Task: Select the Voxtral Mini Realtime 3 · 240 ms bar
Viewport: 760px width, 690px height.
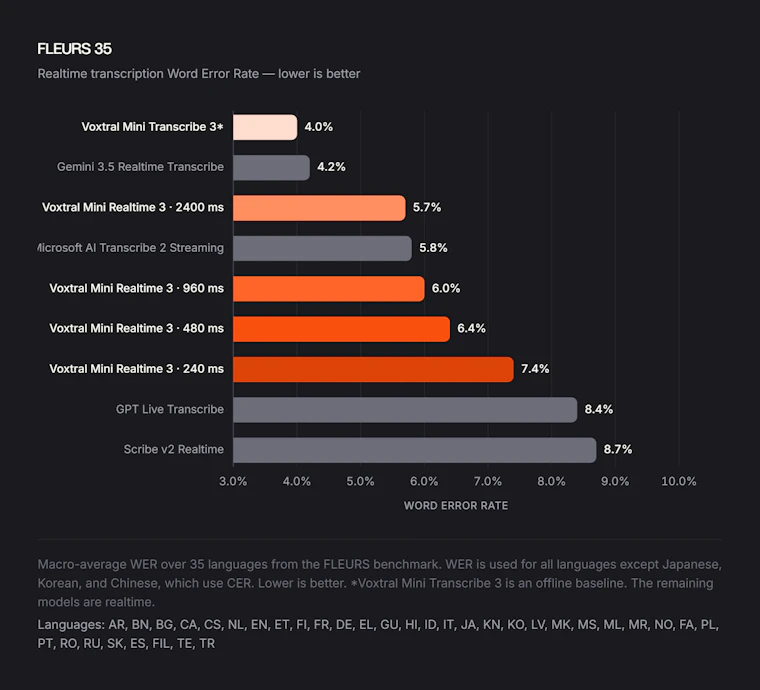Action: [373, 369]
